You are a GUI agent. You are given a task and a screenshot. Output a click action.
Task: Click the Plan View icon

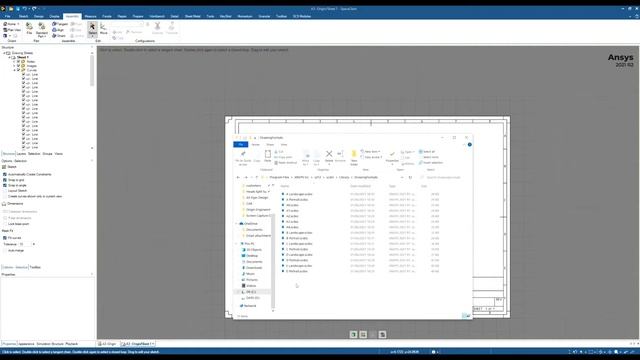12,30
